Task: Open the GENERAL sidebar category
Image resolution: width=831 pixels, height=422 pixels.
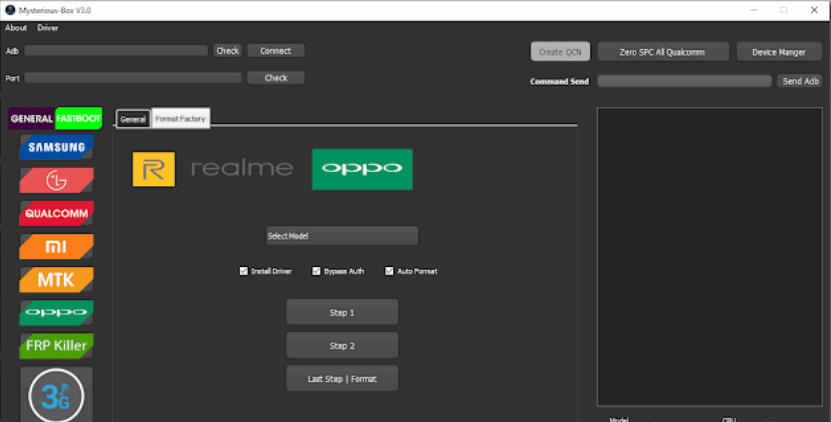Action: tap(31, 118)
